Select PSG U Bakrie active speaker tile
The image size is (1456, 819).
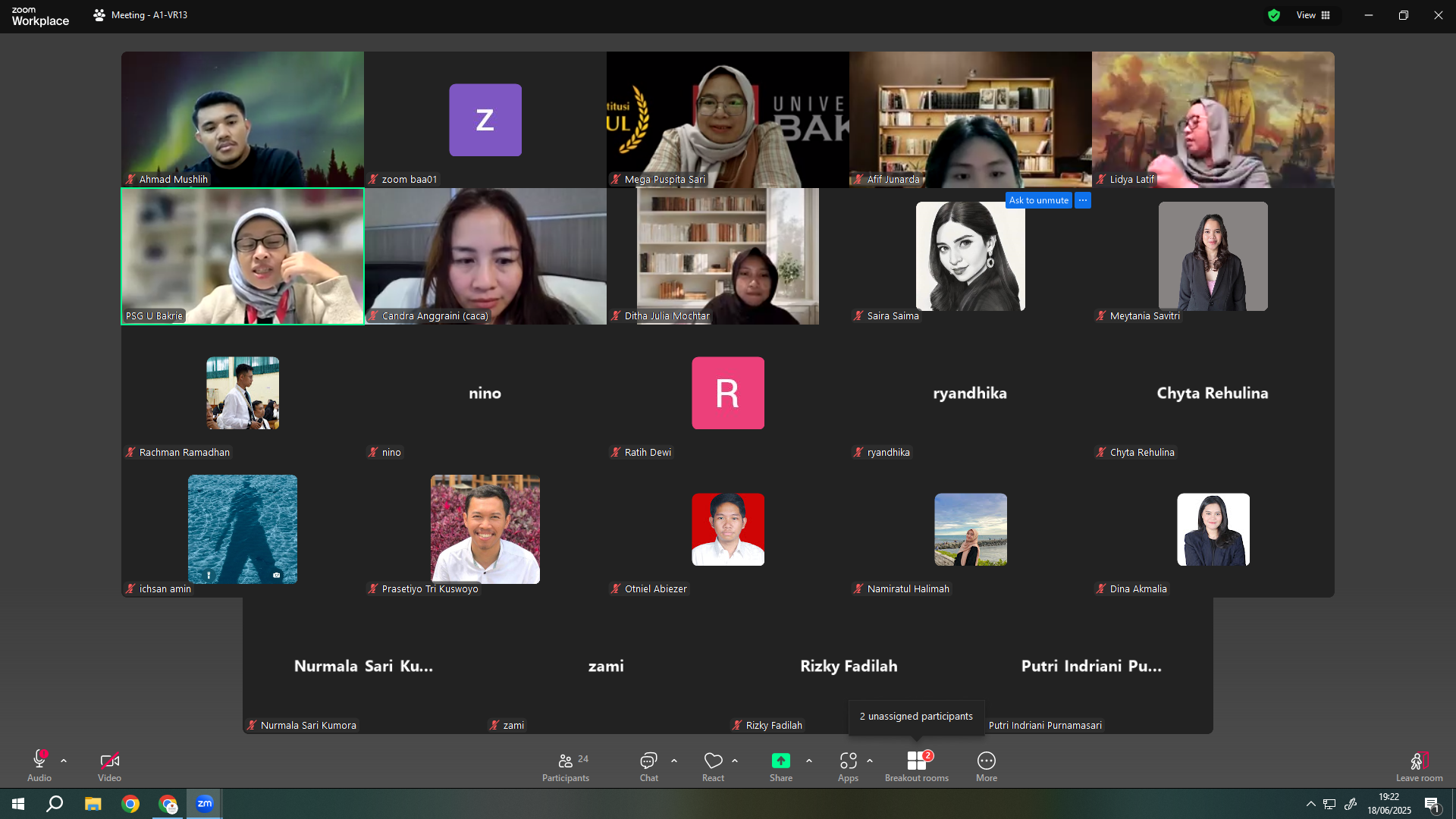[x=243, y=256]
